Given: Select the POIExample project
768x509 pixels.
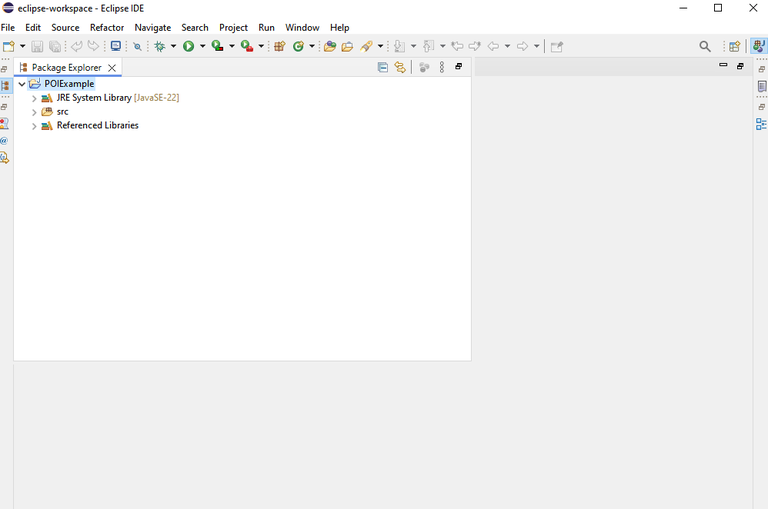Looking at the screenshot, I should click(x=69, y=84).
